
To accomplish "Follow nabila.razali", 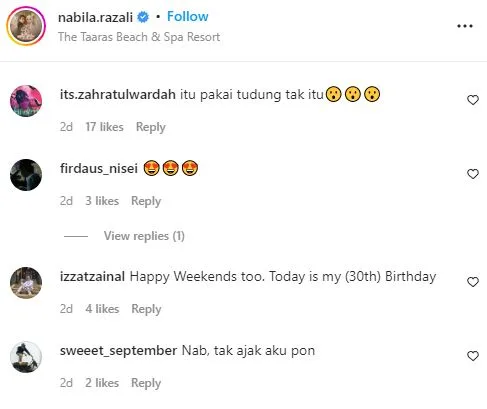I will pyautogui.click(x=188, y=16).
